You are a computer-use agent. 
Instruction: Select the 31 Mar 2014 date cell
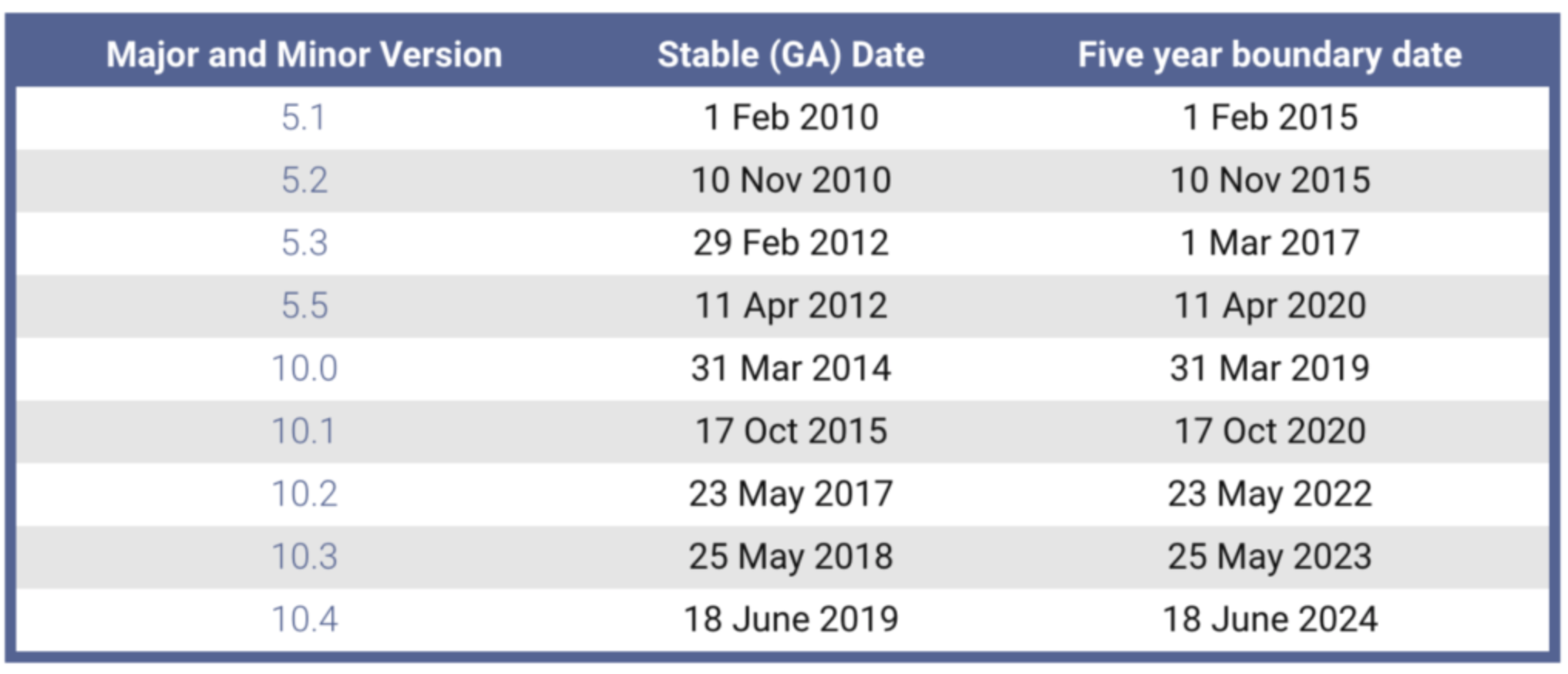click(791, 369)
